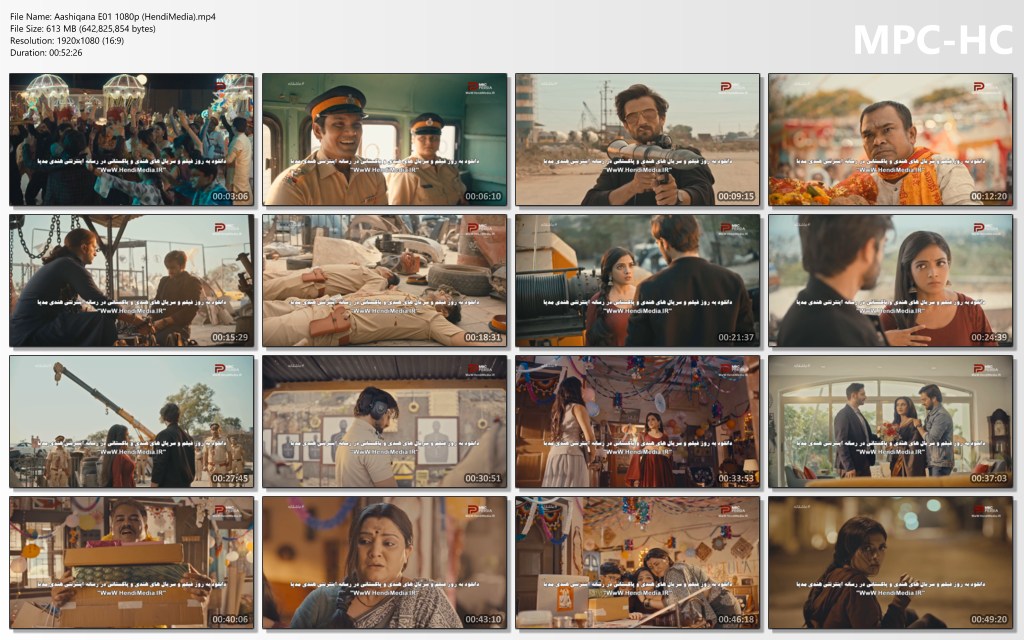The image size is (1024, 640).
Task: Click the thumbnail timestamped 00:46:18
Action: click(638, 563)
